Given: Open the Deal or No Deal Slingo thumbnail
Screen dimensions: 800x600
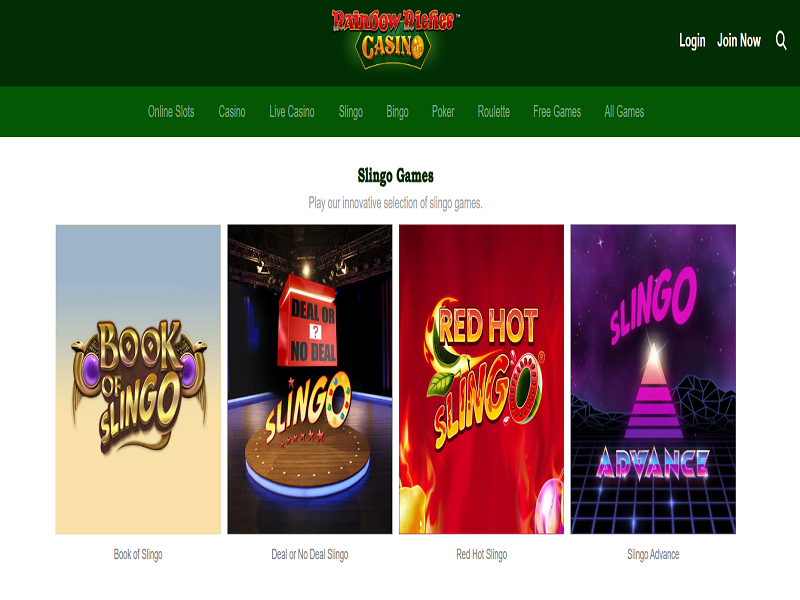Looking at the screenshot, I should click(x=310, y=379).
